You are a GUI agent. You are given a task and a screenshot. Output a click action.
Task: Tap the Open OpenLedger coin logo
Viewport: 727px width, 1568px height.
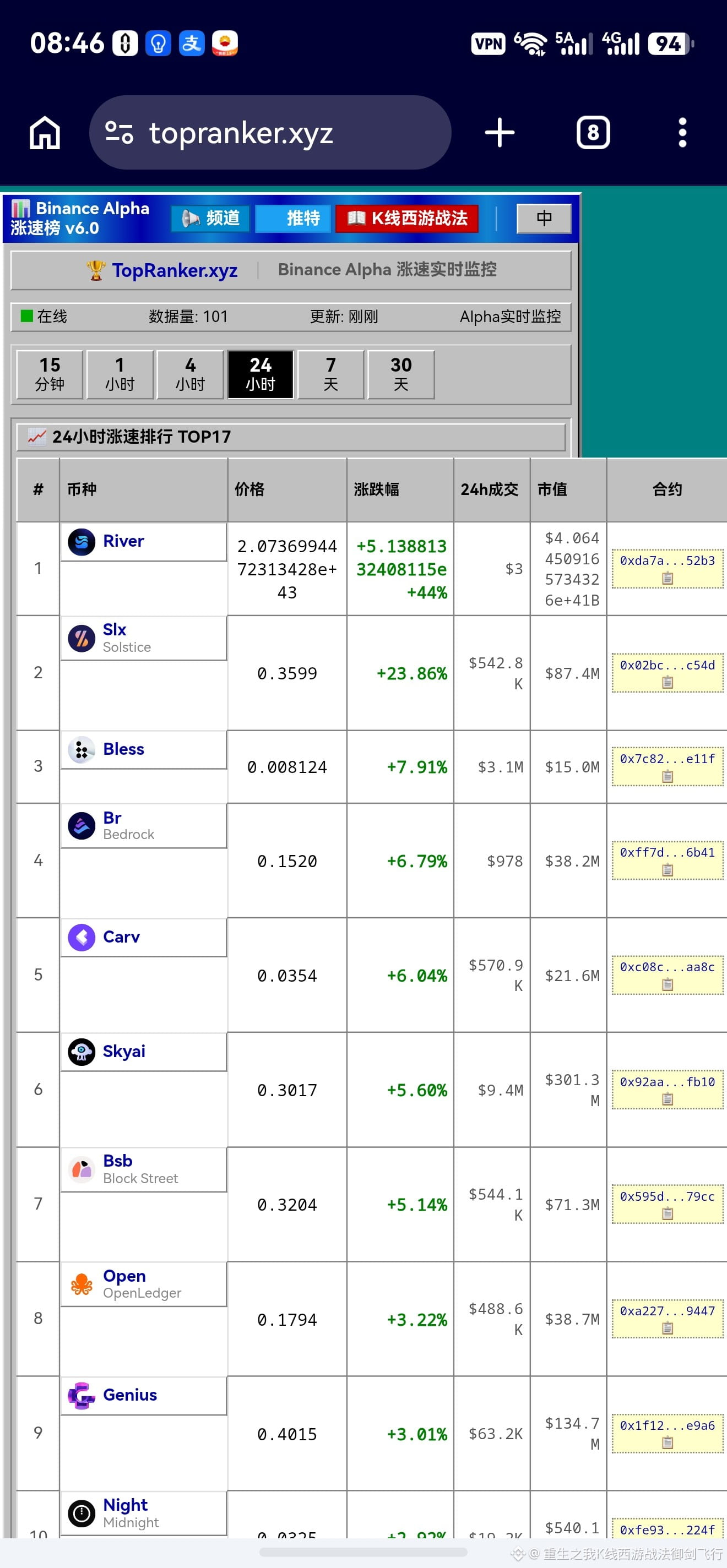tap(82, 1284)
